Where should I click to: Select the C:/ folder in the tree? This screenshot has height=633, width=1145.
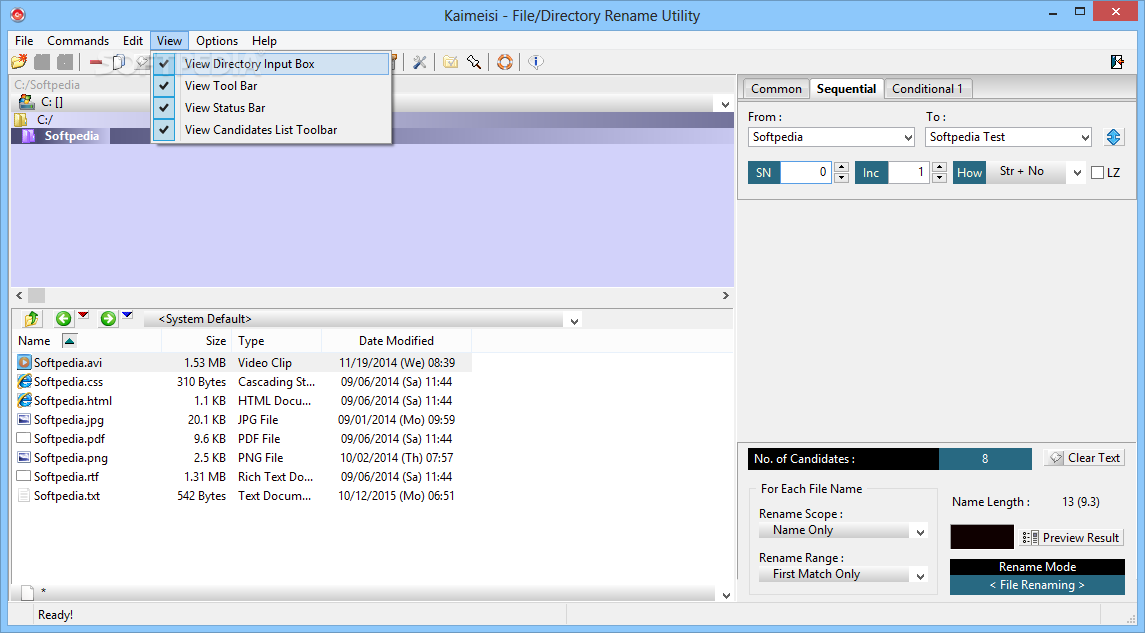pos(45,119)
